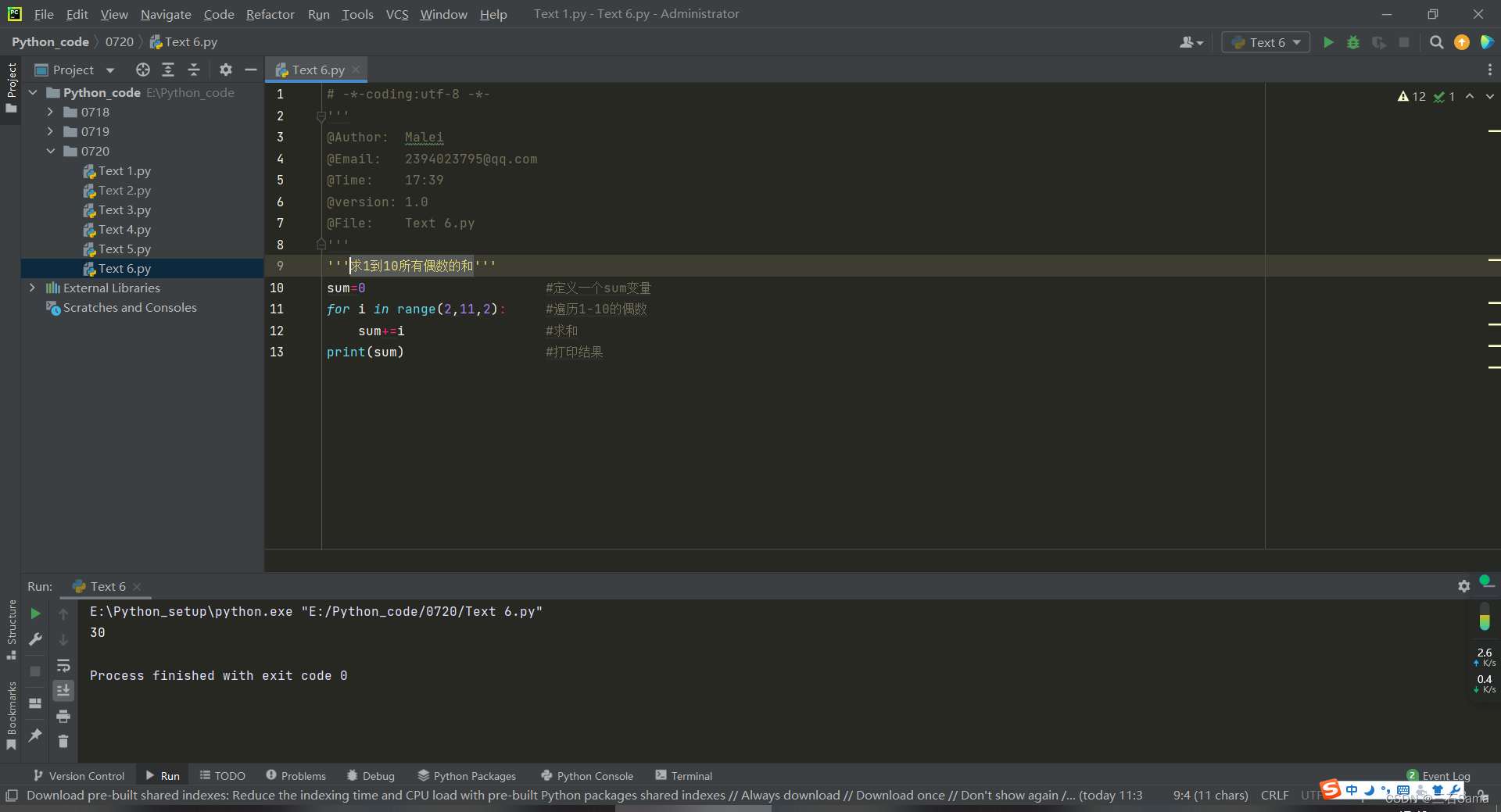Open Python Packages tool window
Image resolution: width=1501 pixels, height=812 pixels.
[467, 775]
